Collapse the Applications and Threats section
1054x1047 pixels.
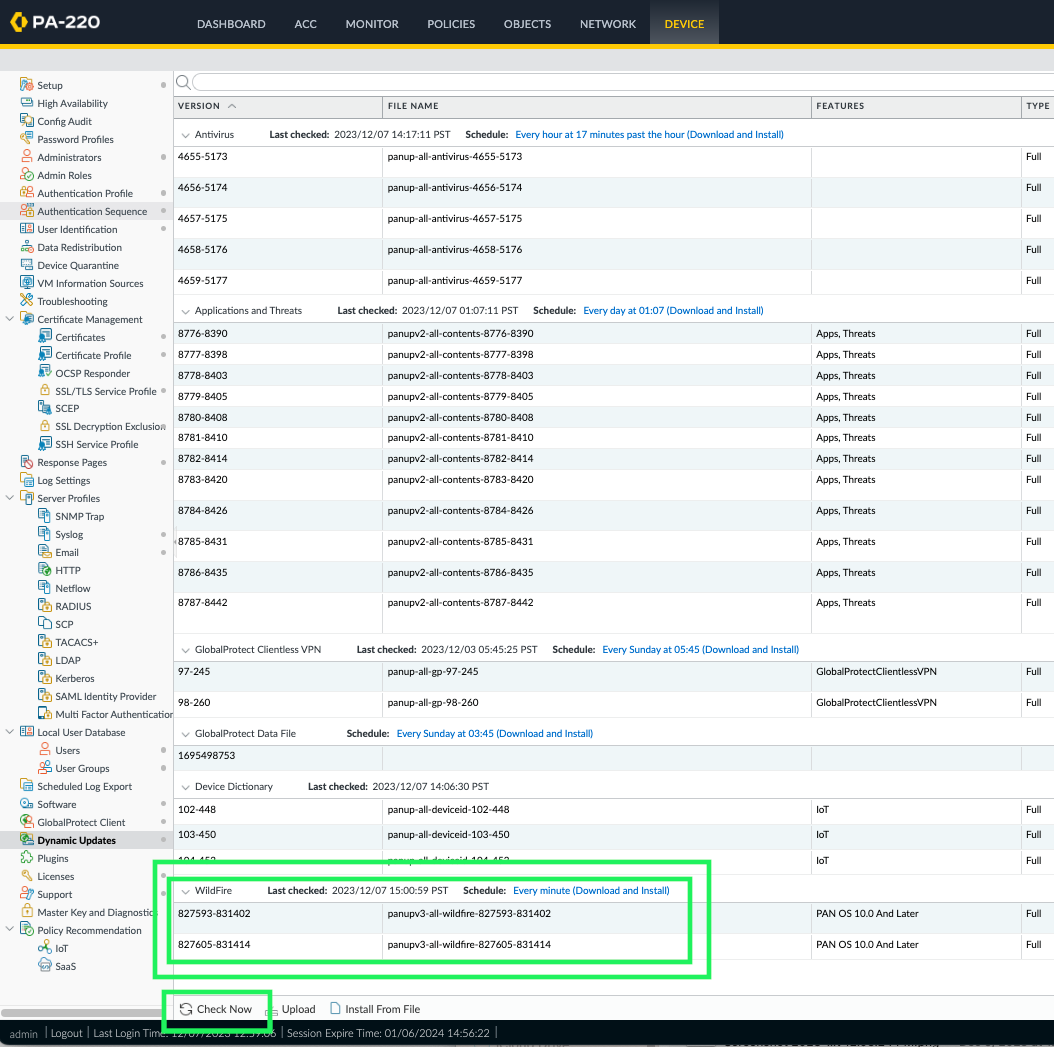coord(187,310)
